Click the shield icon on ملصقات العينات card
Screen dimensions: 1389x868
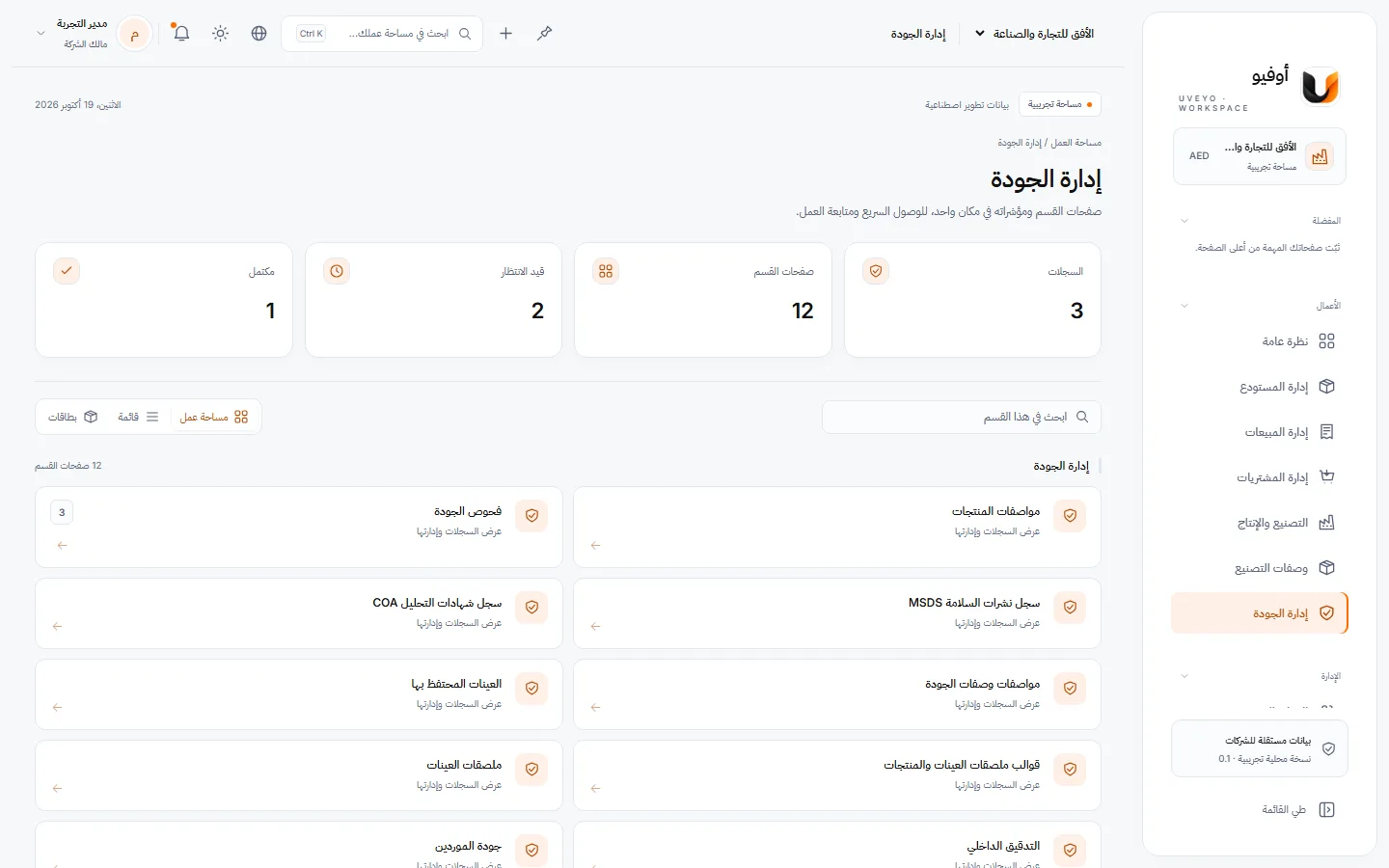point(531,770)
